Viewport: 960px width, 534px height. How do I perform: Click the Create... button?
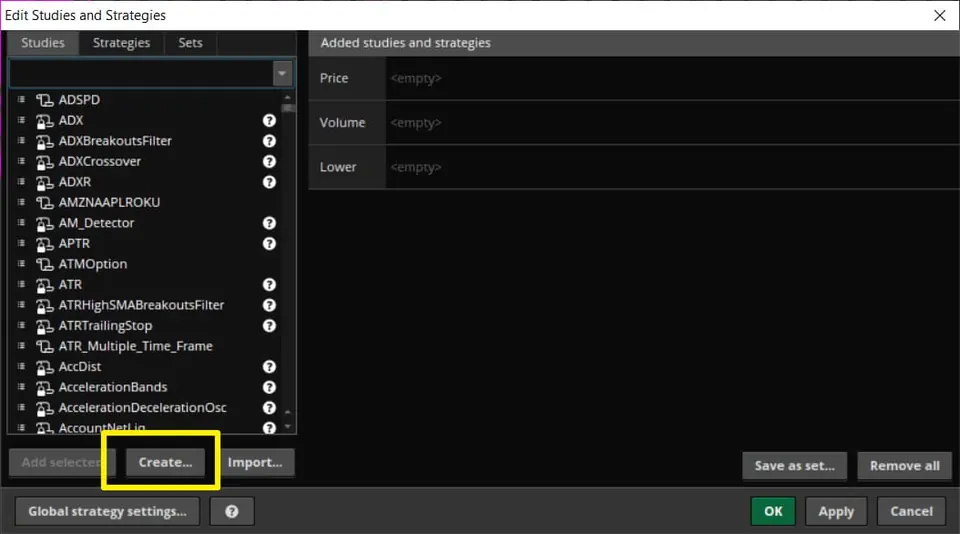tap(165, 462)
